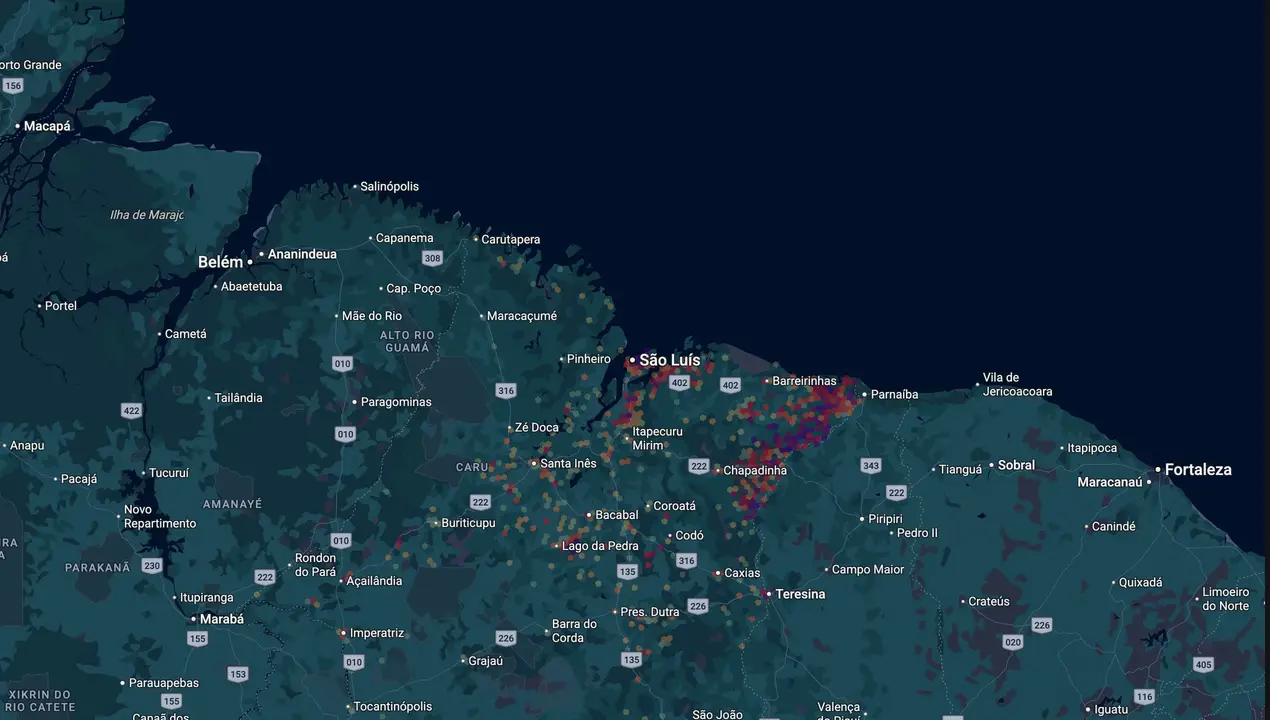Select 226 shield right of Pres. Dutra
The width and height of the screenshot is (1270, 720).
click(x=698, y=606)
